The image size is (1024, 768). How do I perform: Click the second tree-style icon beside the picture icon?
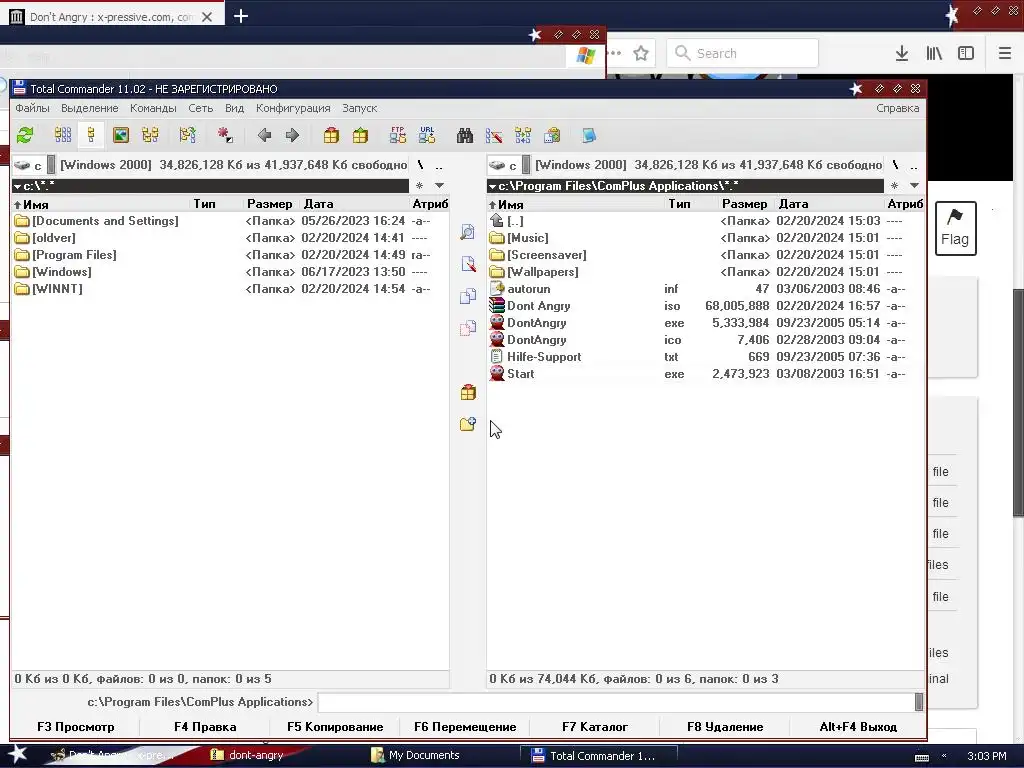(187, 135)
